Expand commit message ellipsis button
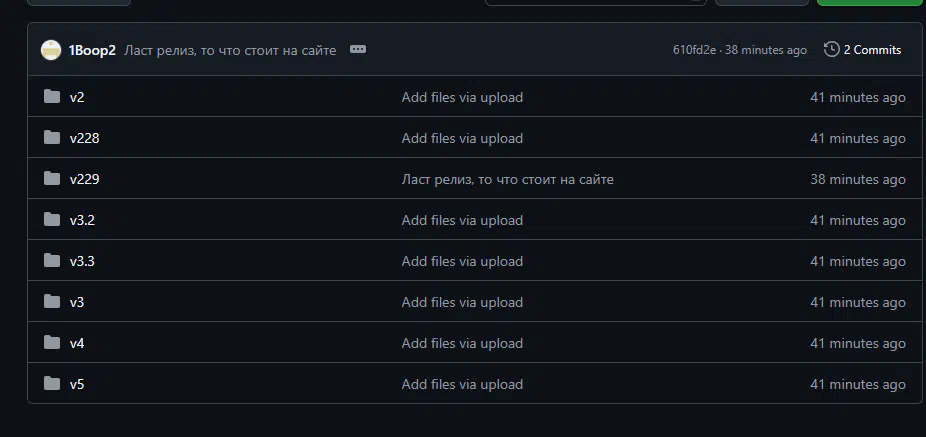The height and width of the screenshot is (437, 926). click(x=358, y=49)
